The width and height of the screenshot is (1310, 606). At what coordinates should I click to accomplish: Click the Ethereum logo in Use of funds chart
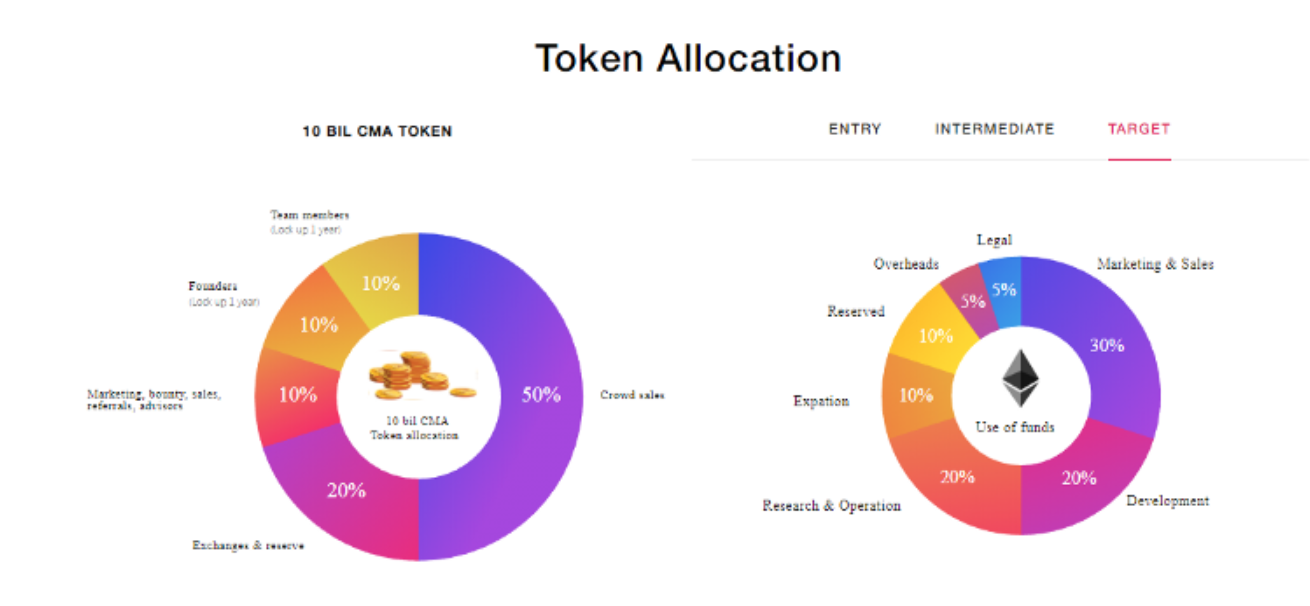click(x=1020, y=379)
